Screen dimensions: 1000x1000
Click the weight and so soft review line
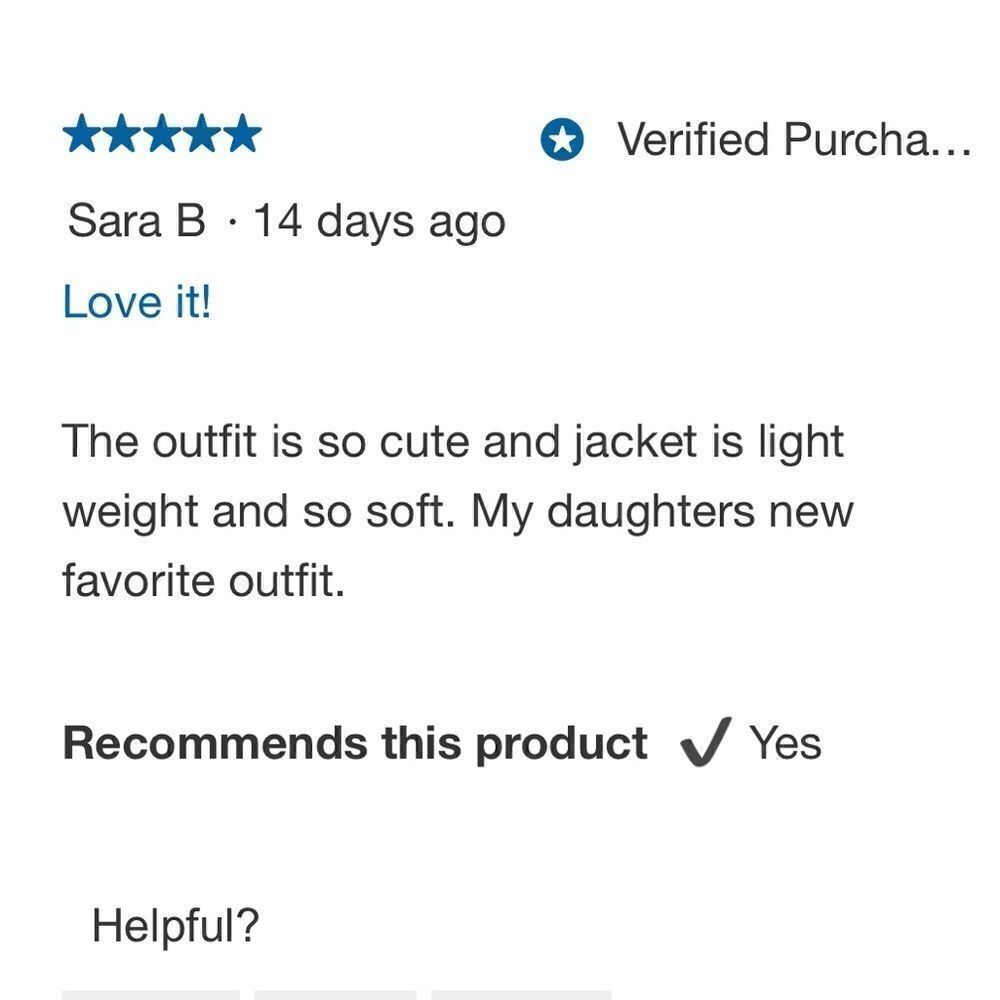click(x=457, y=512)
